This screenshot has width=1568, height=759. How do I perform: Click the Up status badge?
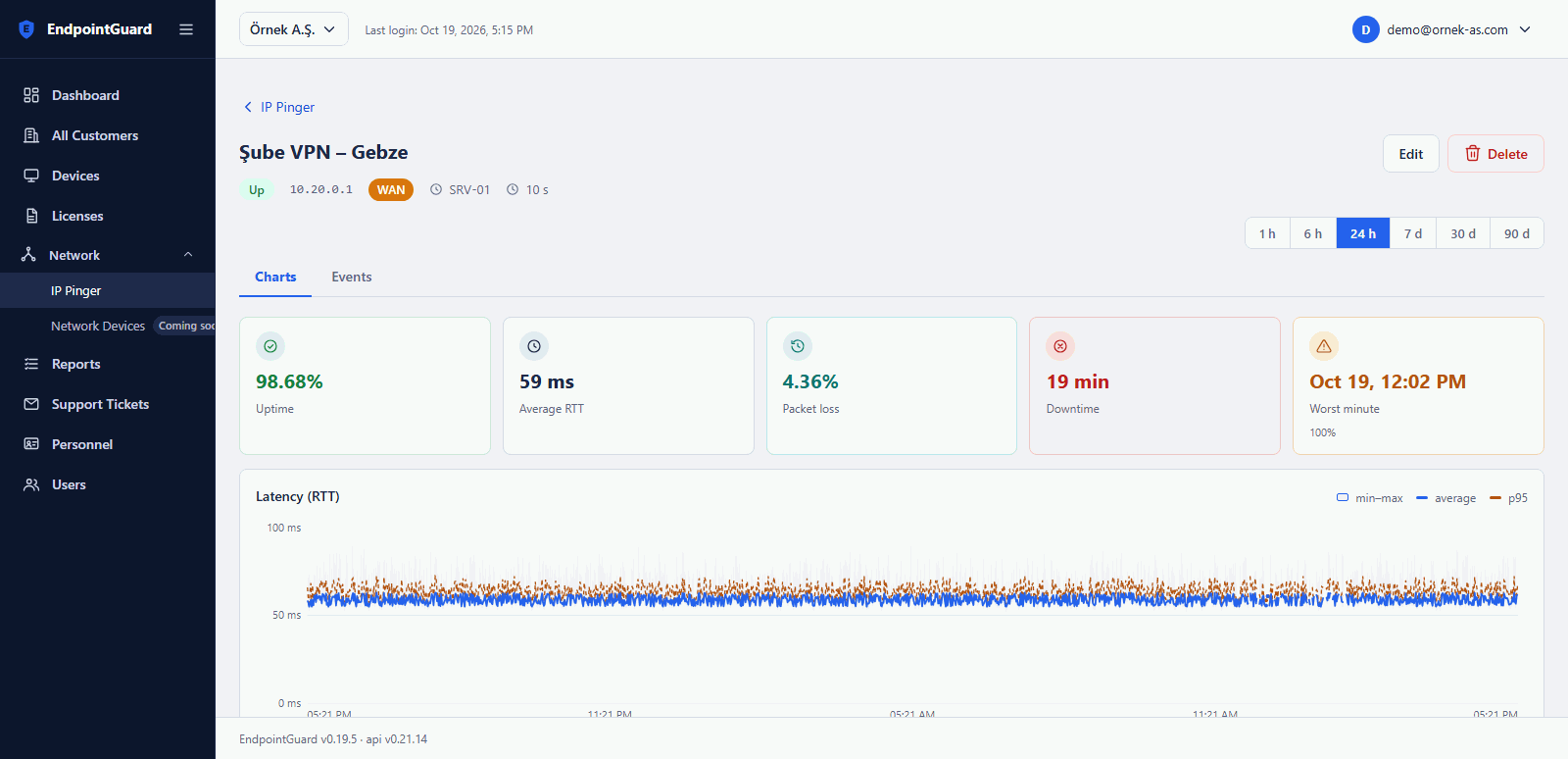coord(257,190)
